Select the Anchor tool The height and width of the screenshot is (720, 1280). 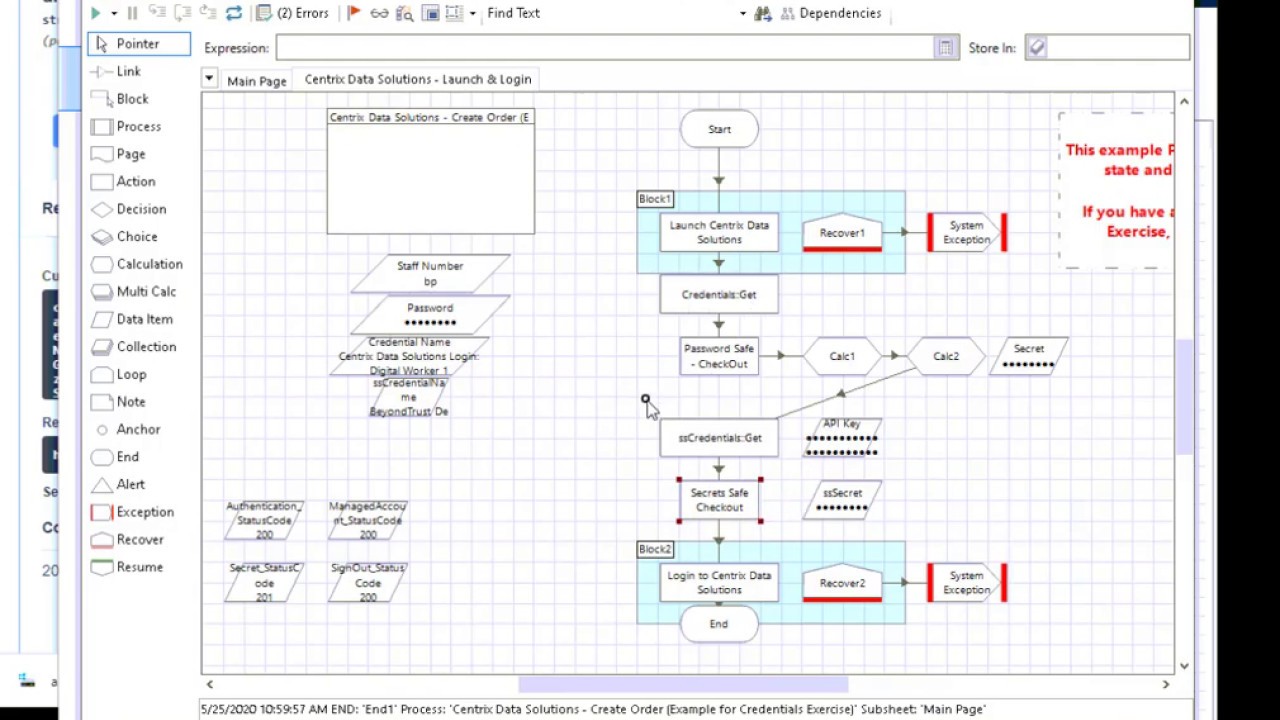(x=138, y=429)
